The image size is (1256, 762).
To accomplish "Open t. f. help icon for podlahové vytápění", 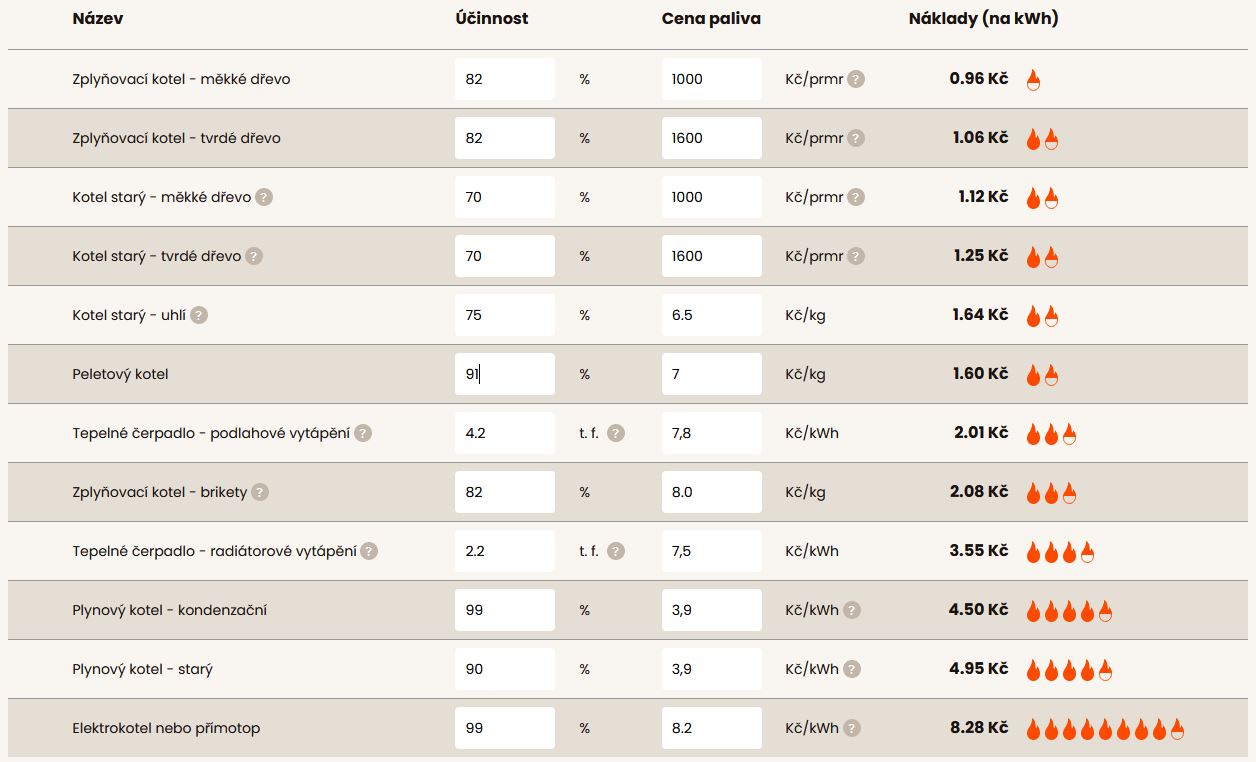I will tap(616, 433).
